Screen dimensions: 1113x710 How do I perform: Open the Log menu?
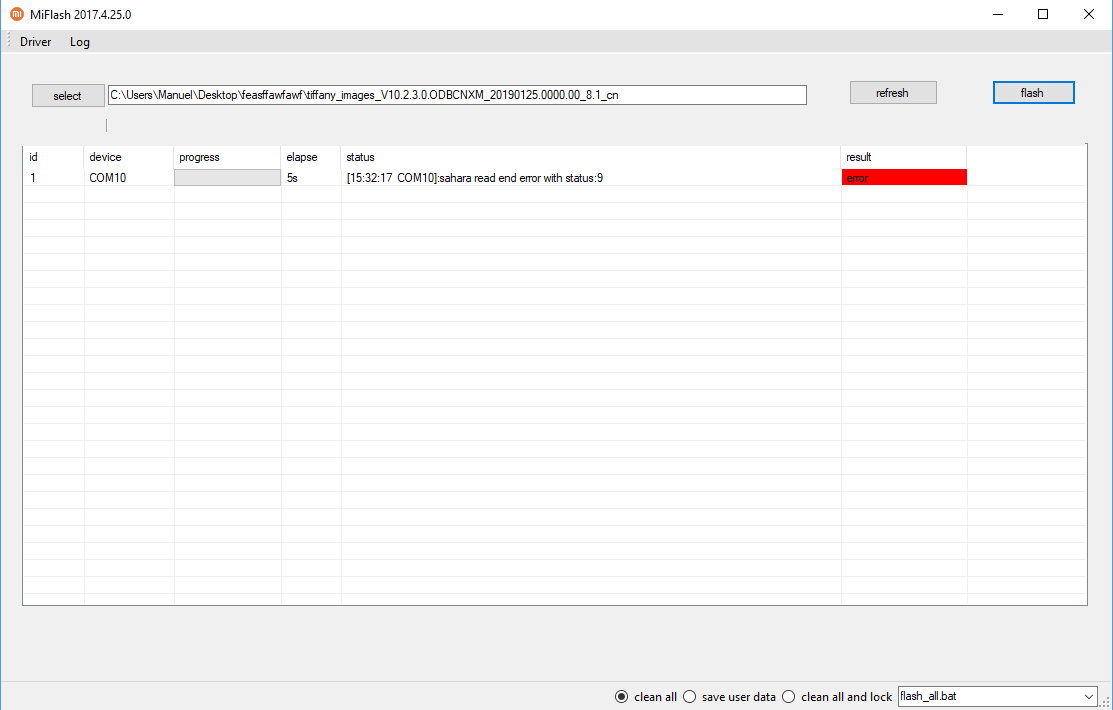(80, 42)
